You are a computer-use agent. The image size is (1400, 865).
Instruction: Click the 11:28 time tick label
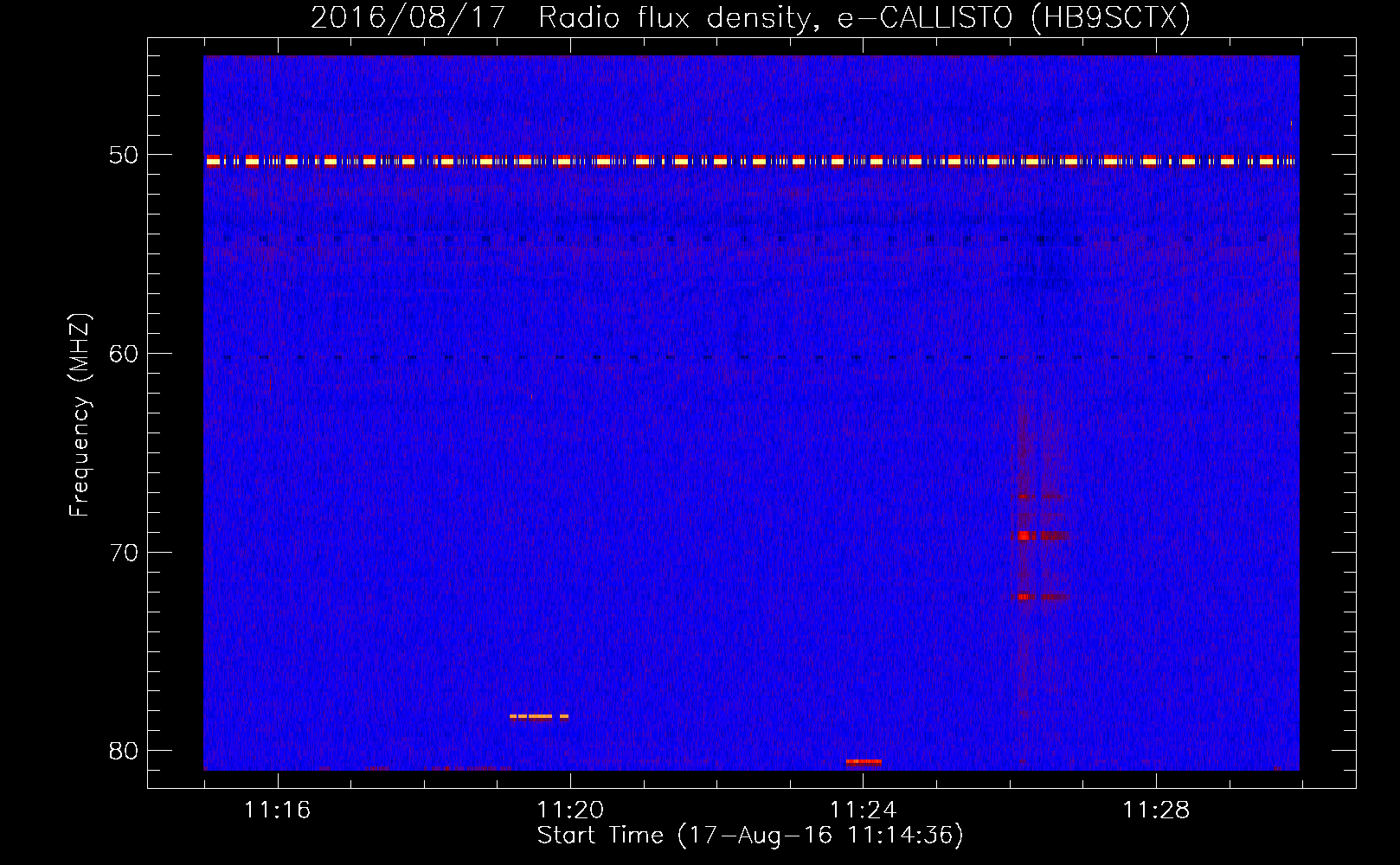tap(1156, 811)
